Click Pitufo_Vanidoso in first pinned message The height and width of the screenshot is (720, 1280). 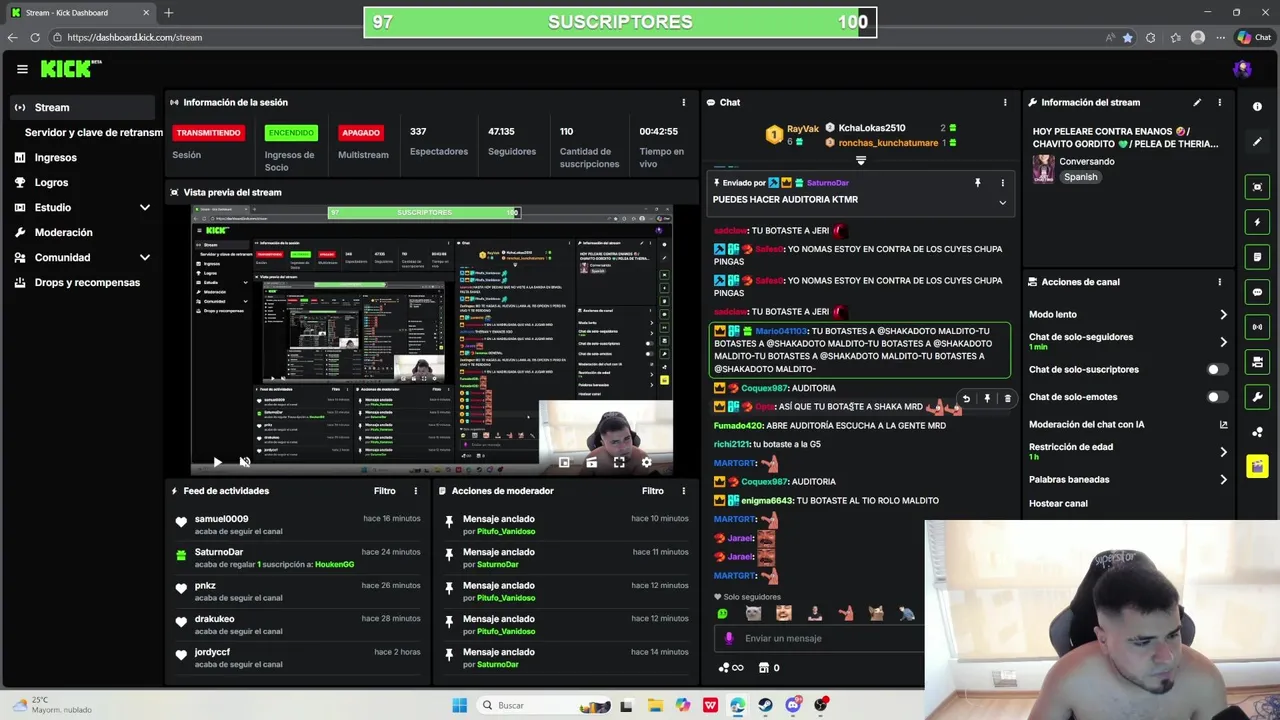pos(506,531)
